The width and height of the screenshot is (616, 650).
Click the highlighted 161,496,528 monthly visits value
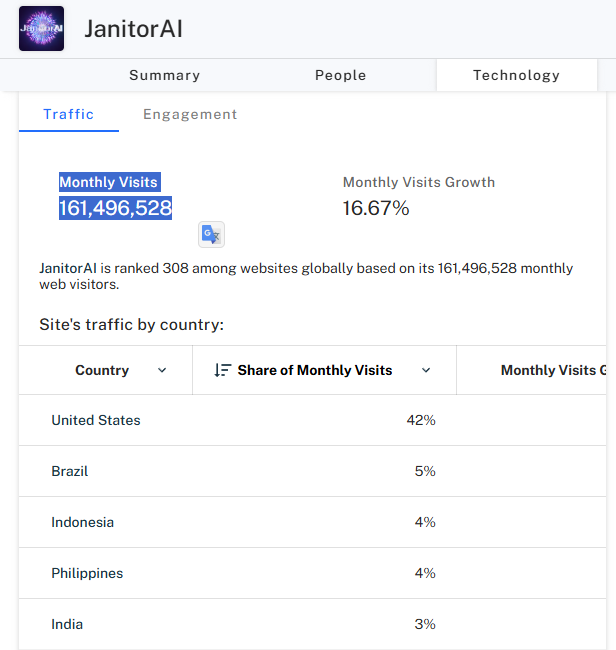coord(115,208)
